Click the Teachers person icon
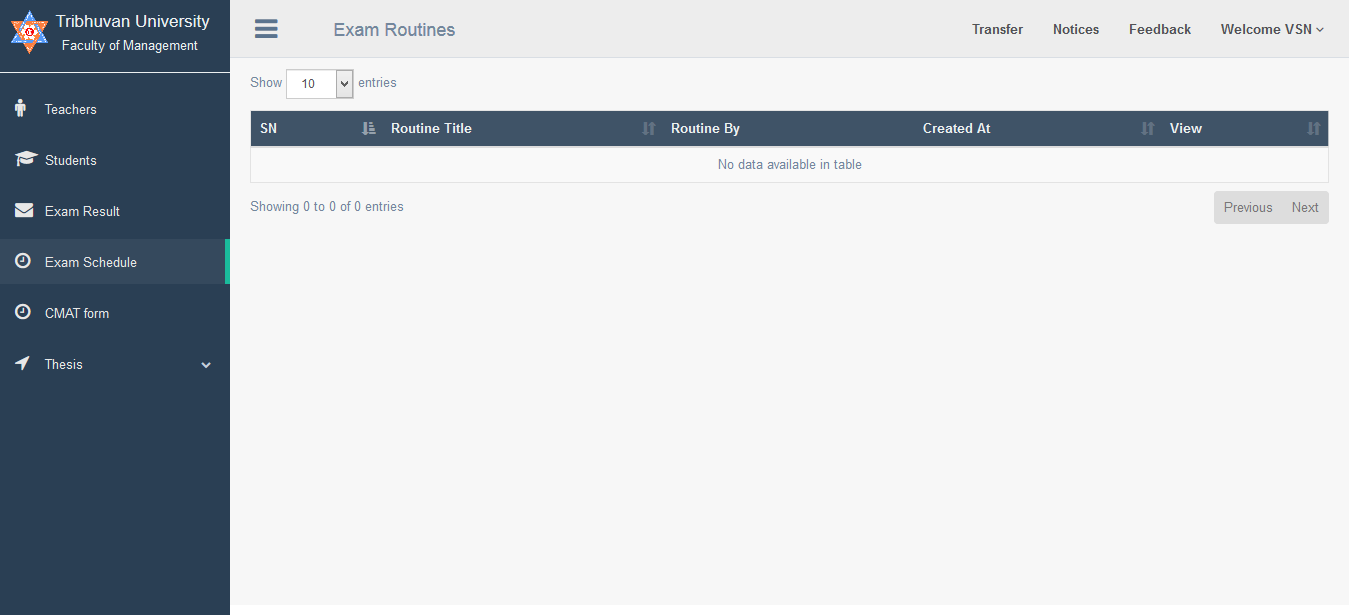The height and width of the screenshot is (615, 1349). (21, 109)
